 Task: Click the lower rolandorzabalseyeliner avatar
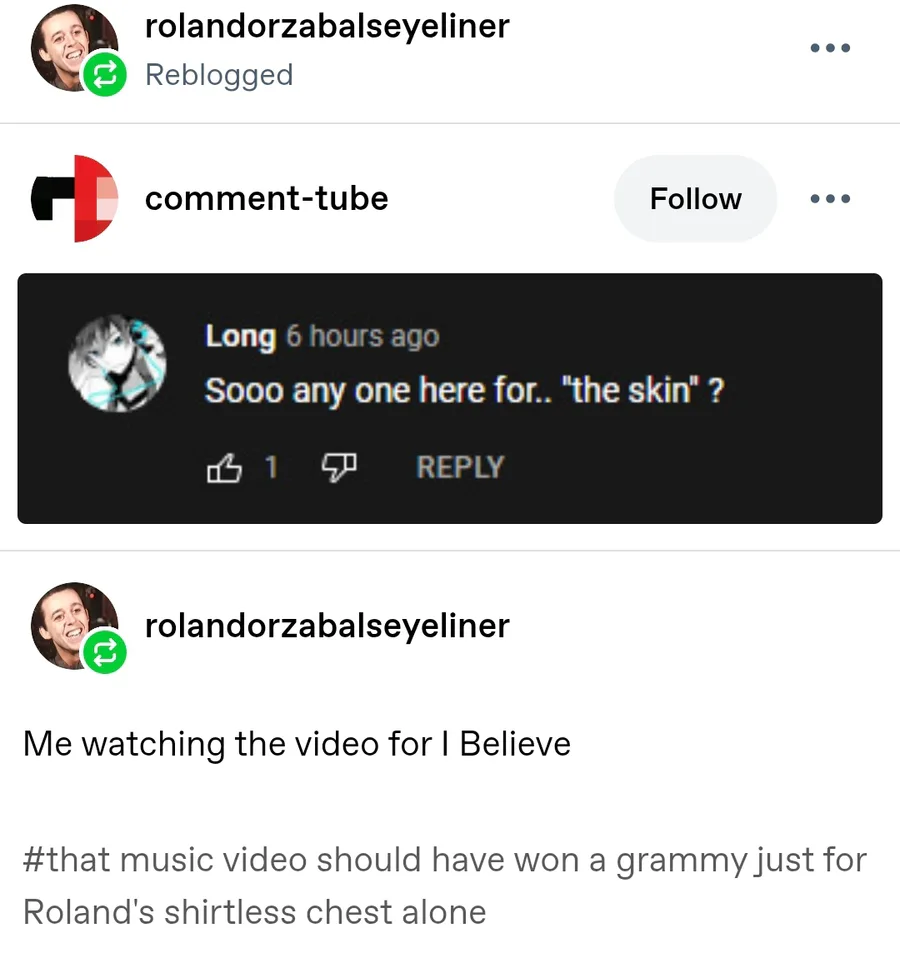click(x=70, y=621)
